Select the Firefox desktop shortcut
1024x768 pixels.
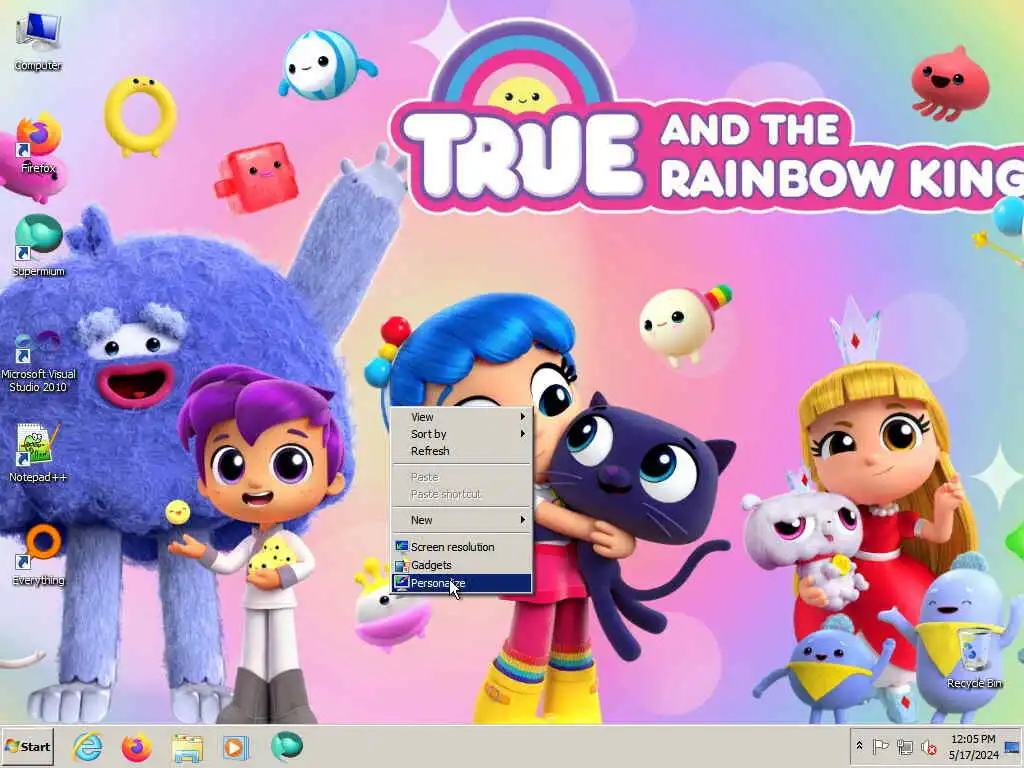pyautogui.click(x=38, y=144)
